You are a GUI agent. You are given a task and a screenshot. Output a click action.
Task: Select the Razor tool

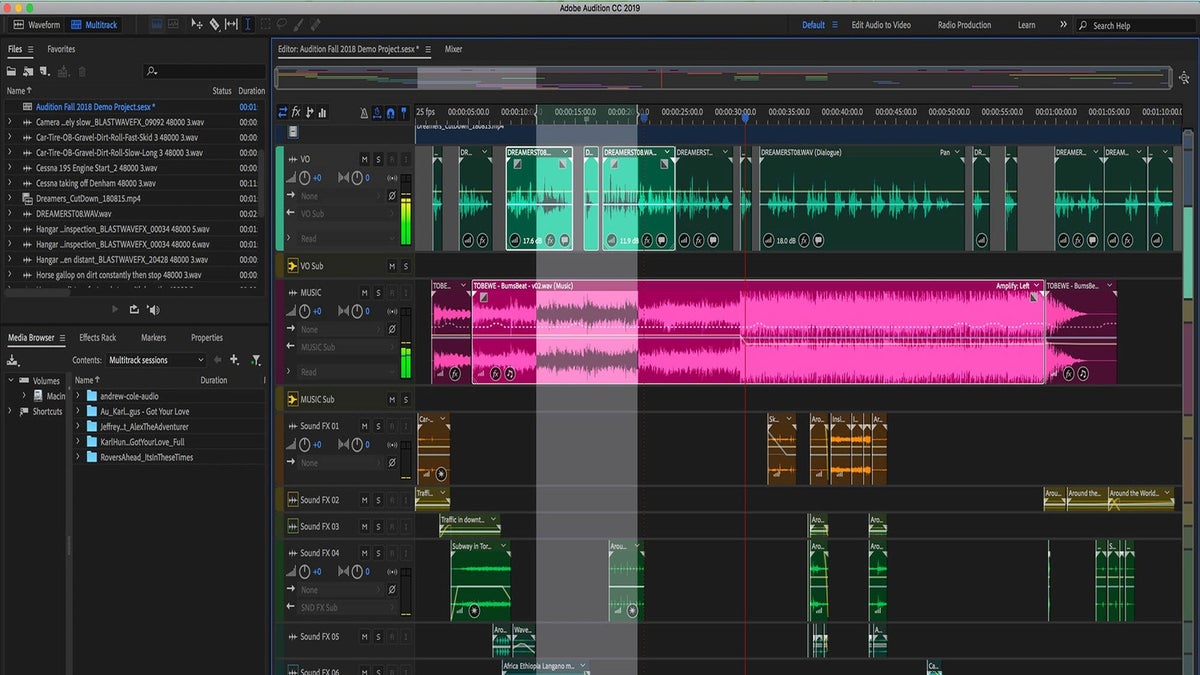(214, 25)
